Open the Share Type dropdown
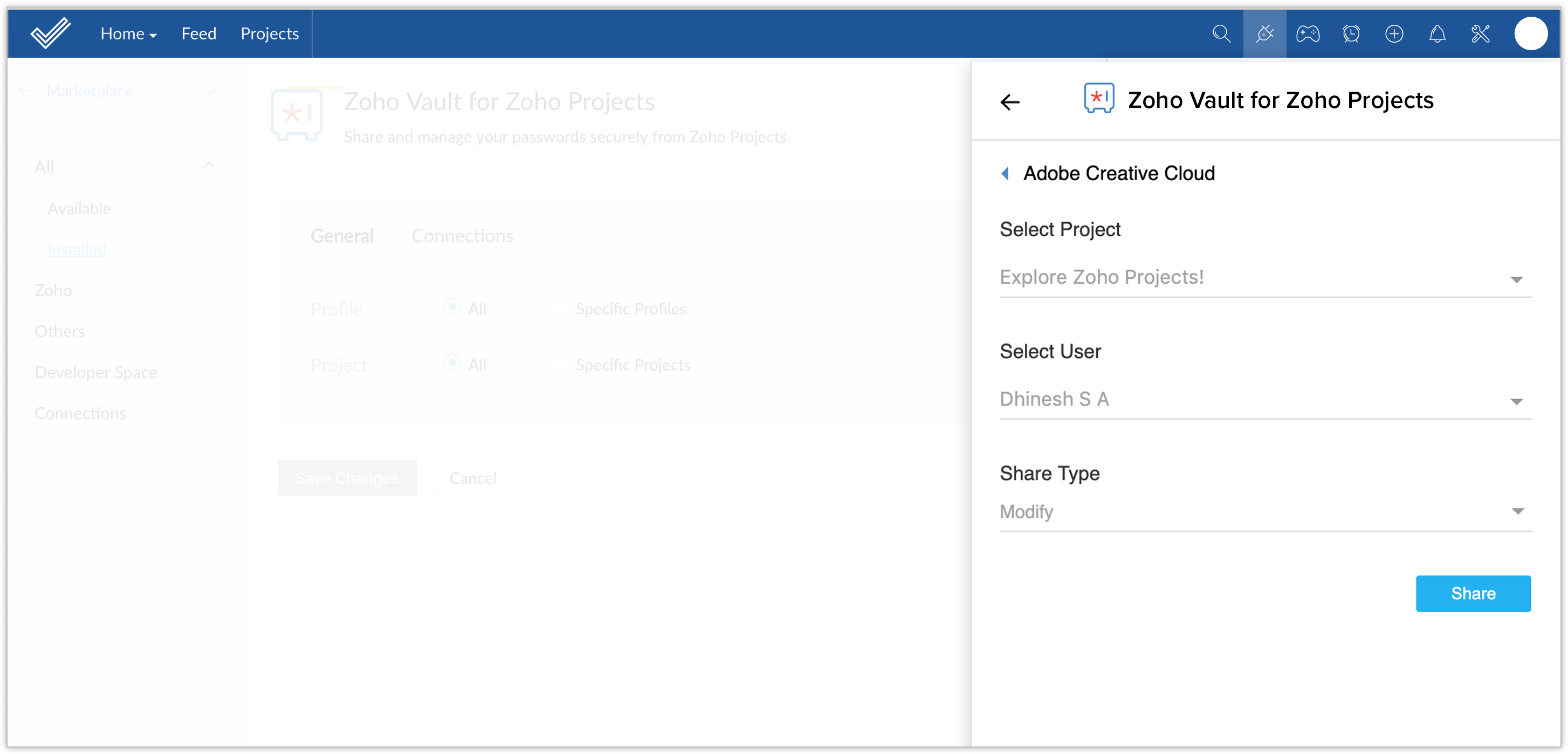The image size is (1568, 754). 1265,512
